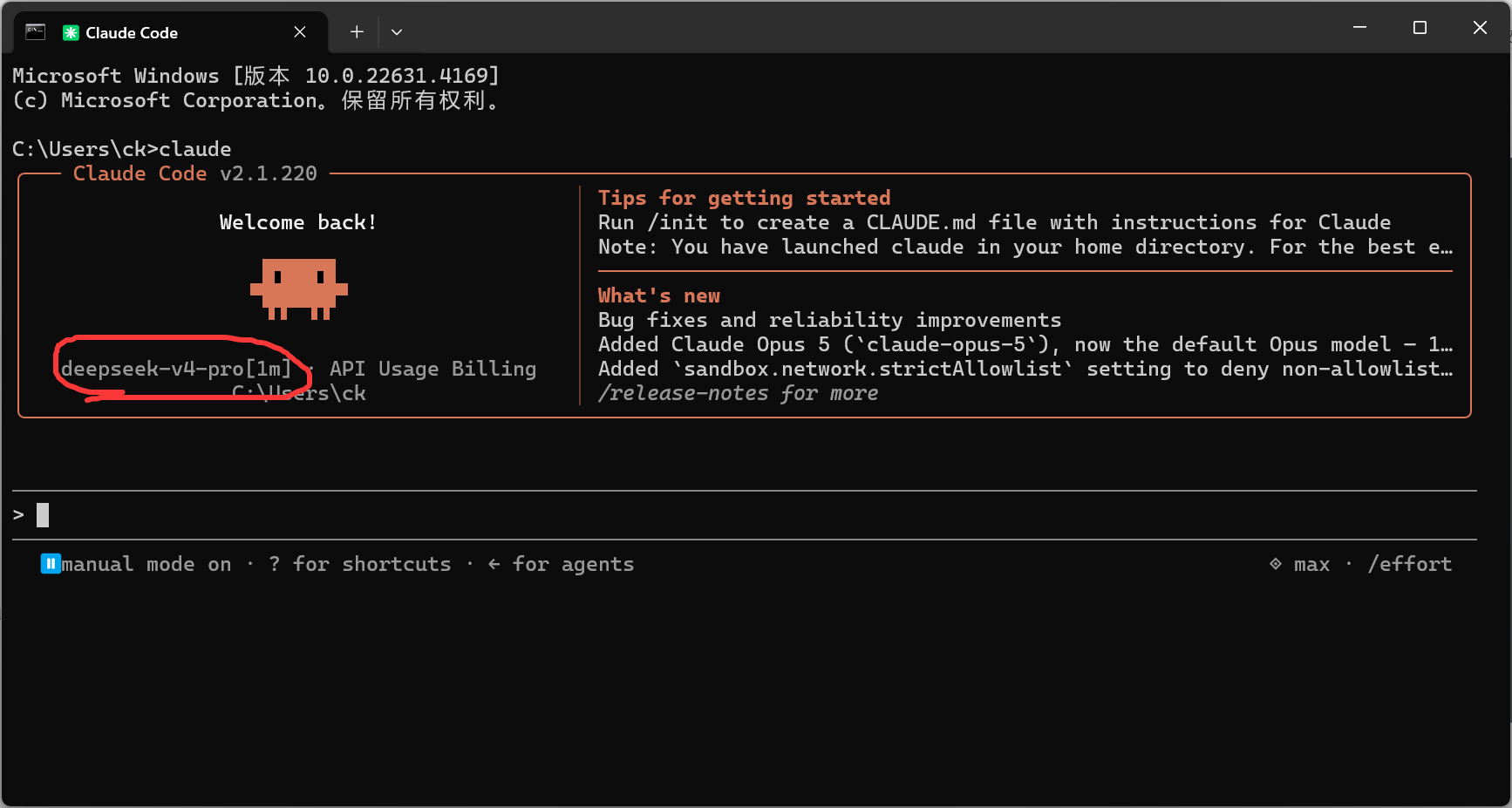Click '/release-notes for more' text
Image resolution: width=1512 pixels, height=808 pixels.
[x=738, y=393]
